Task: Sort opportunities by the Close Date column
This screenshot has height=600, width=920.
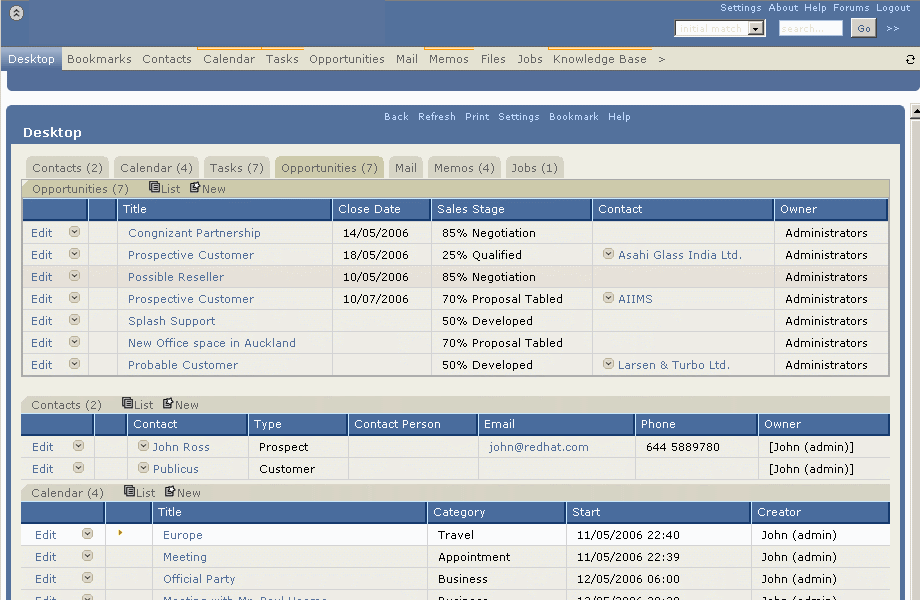Action: [369, 209]
